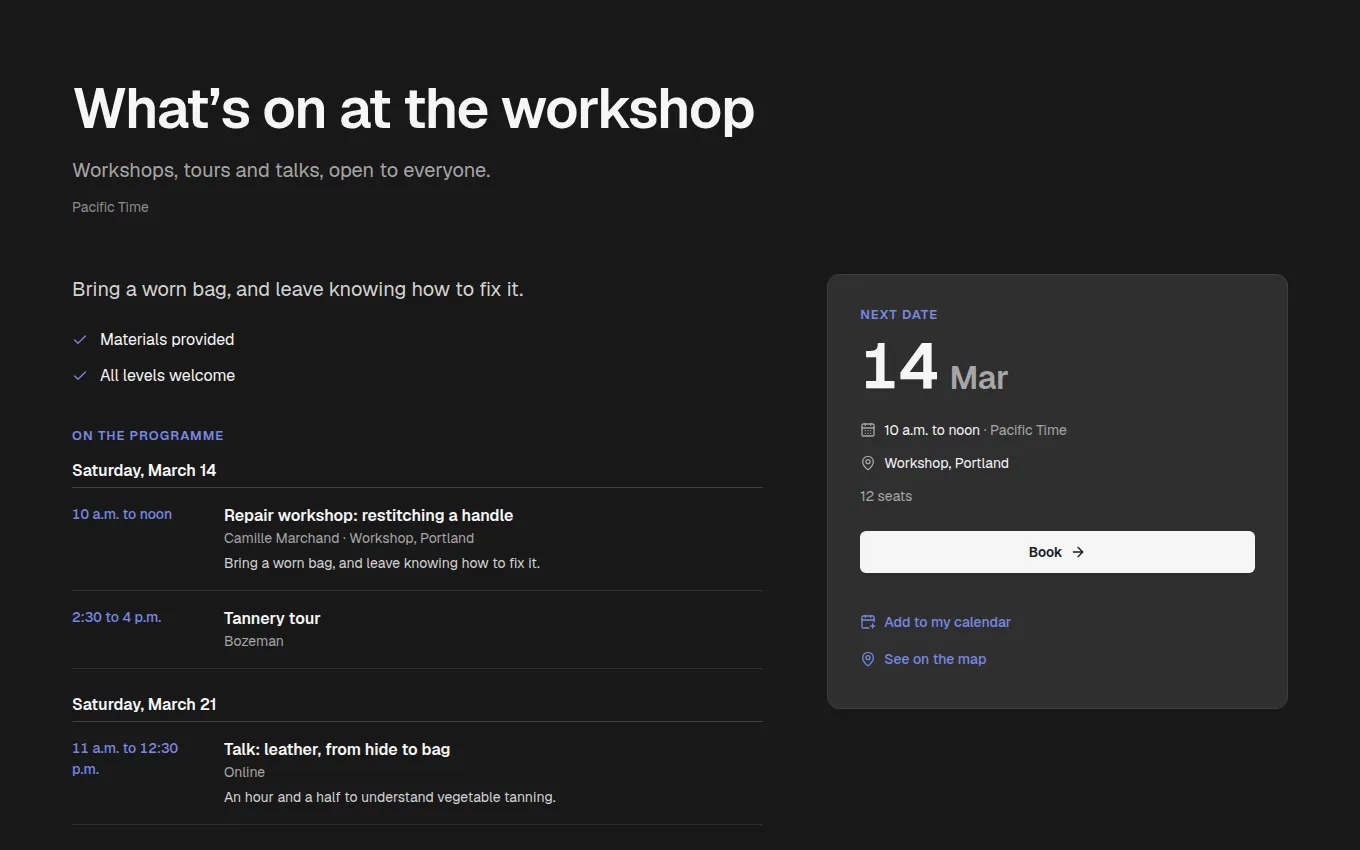Click the Pacific Time label under the subtitle
Screen dimensions: 1360x850
click(110, 207)
